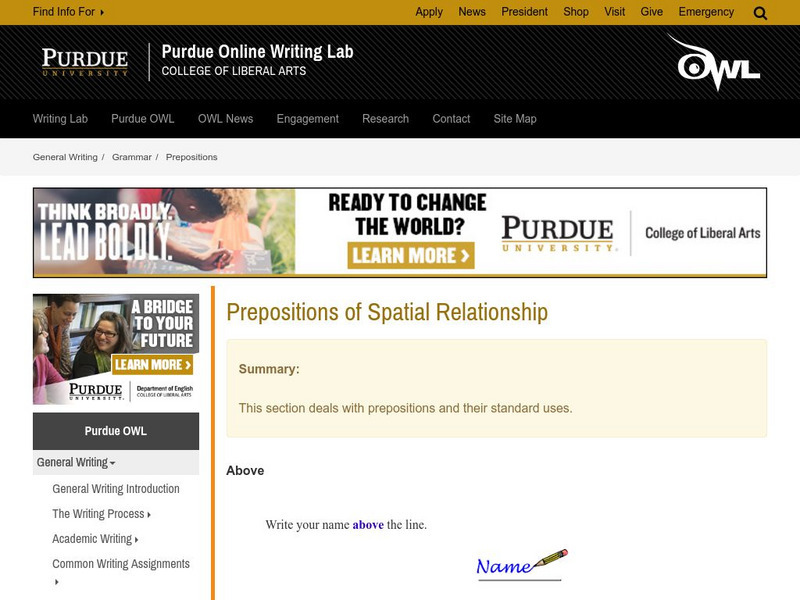
Task: Expand the Academic Writing submenu
Action: (x=95, y=539)
